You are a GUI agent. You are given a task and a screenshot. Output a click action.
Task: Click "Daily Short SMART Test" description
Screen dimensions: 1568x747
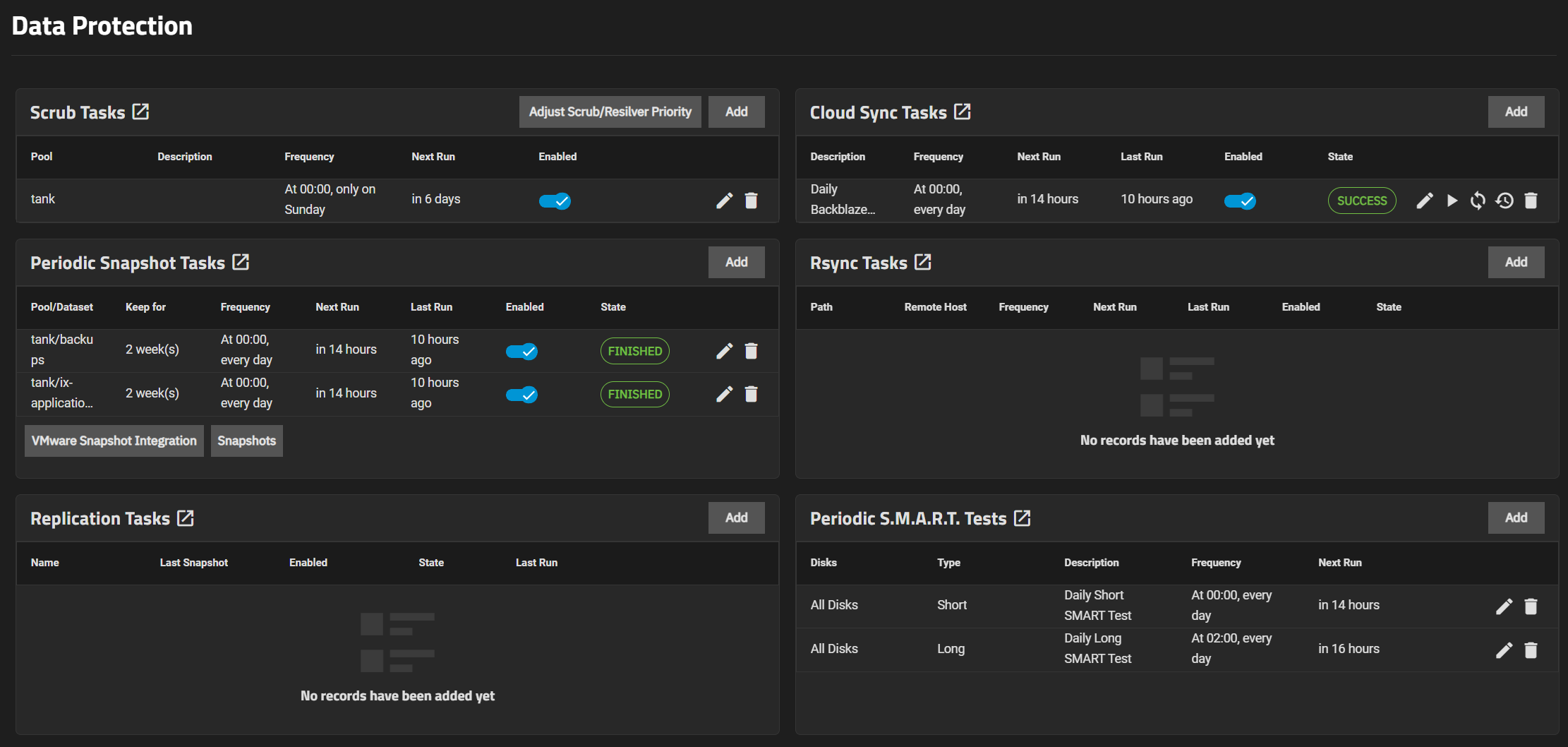pos(1098,605)
